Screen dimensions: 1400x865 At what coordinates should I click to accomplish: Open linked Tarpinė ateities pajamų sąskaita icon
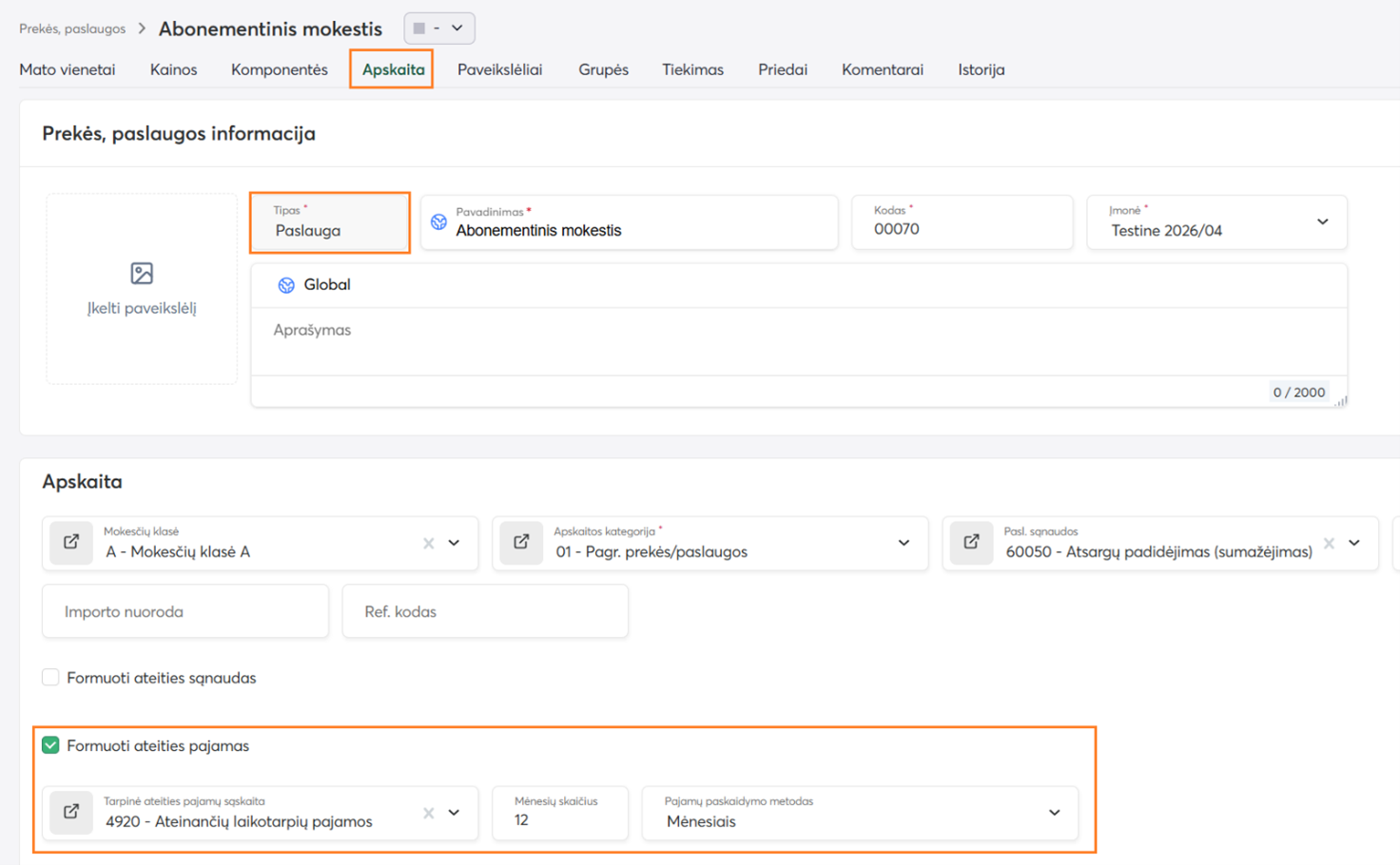point(71,813)
